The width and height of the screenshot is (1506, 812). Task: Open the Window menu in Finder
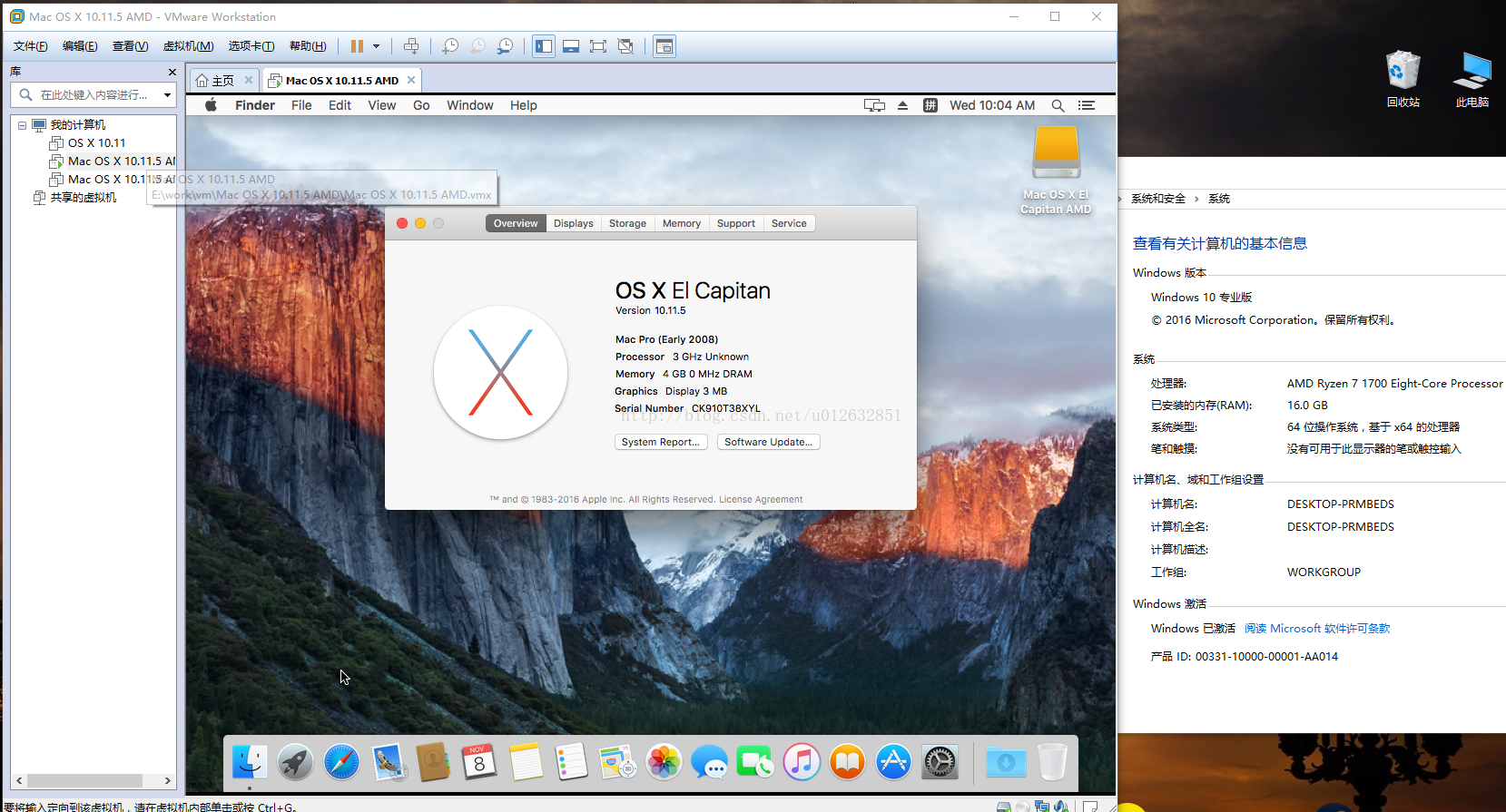(x=470, y=105)
